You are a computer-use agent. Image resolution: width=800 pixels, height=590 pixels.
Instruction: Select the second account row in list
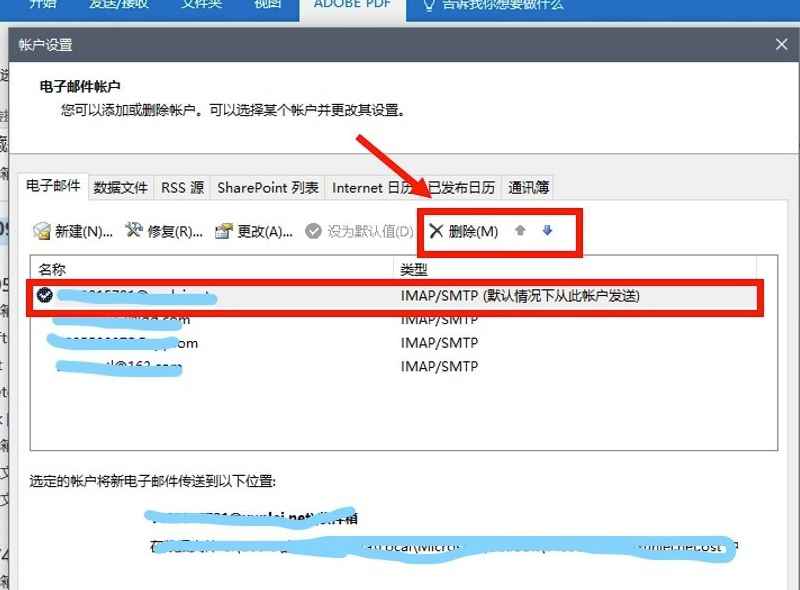click(x=395, y=320)
